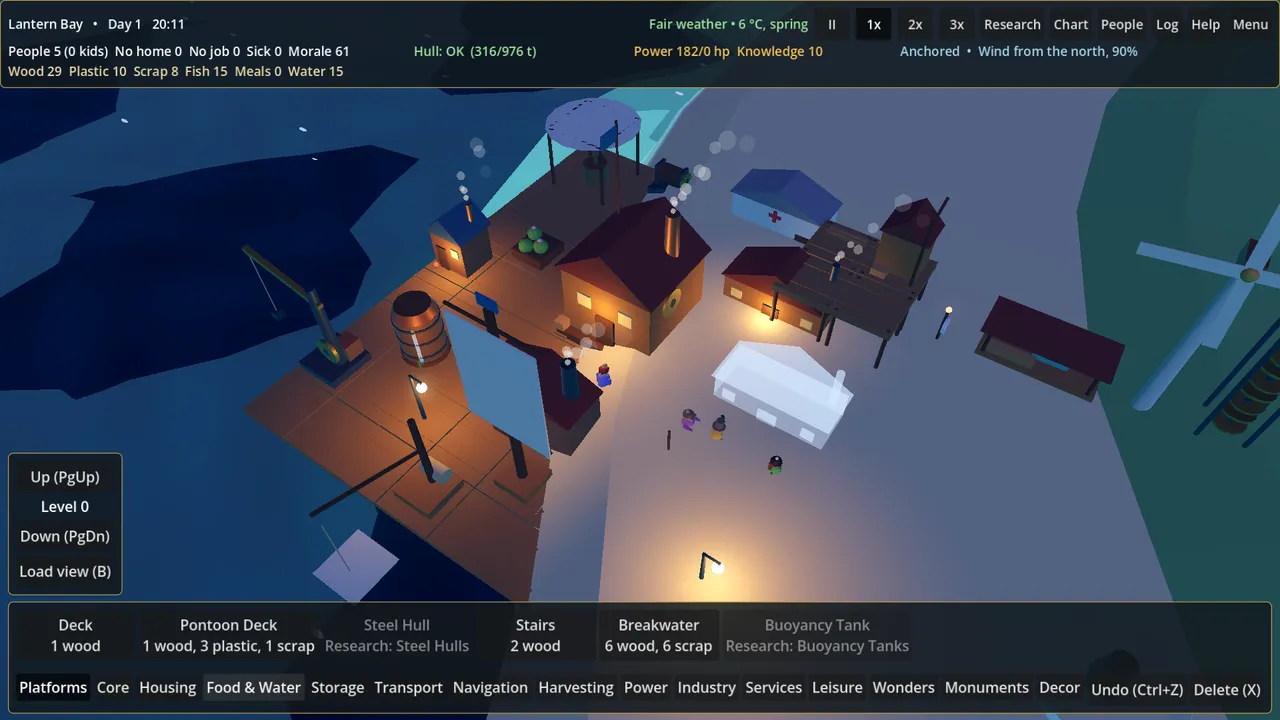The image size is (1280, 720).
Task: Open the Navigation category tab
Action: (490, 687)
